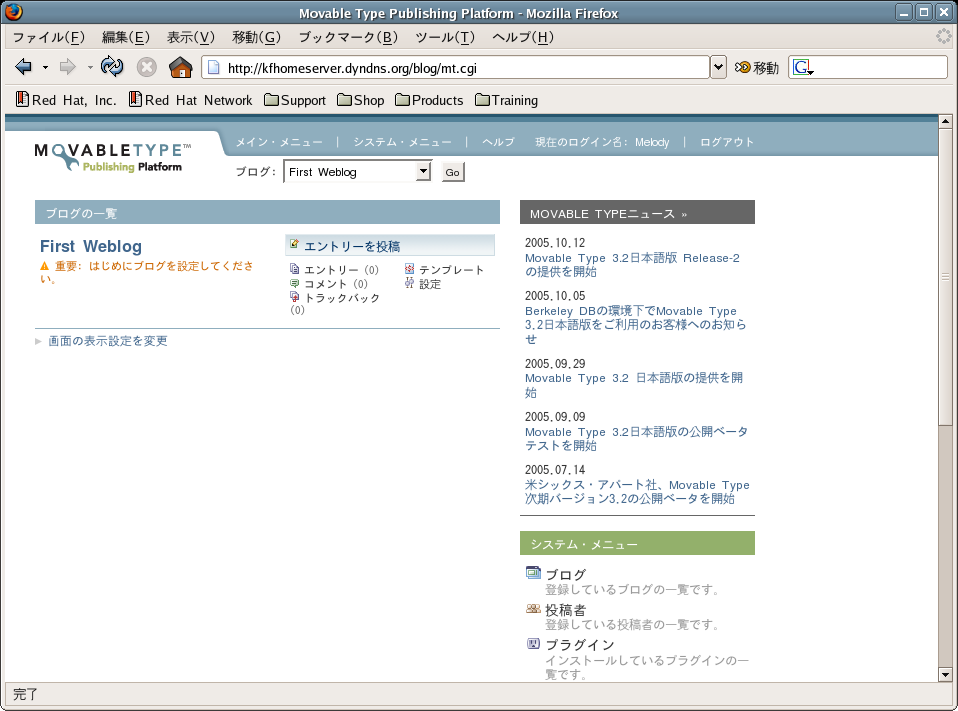Open the Support bookmark folder

pos(295,100)
